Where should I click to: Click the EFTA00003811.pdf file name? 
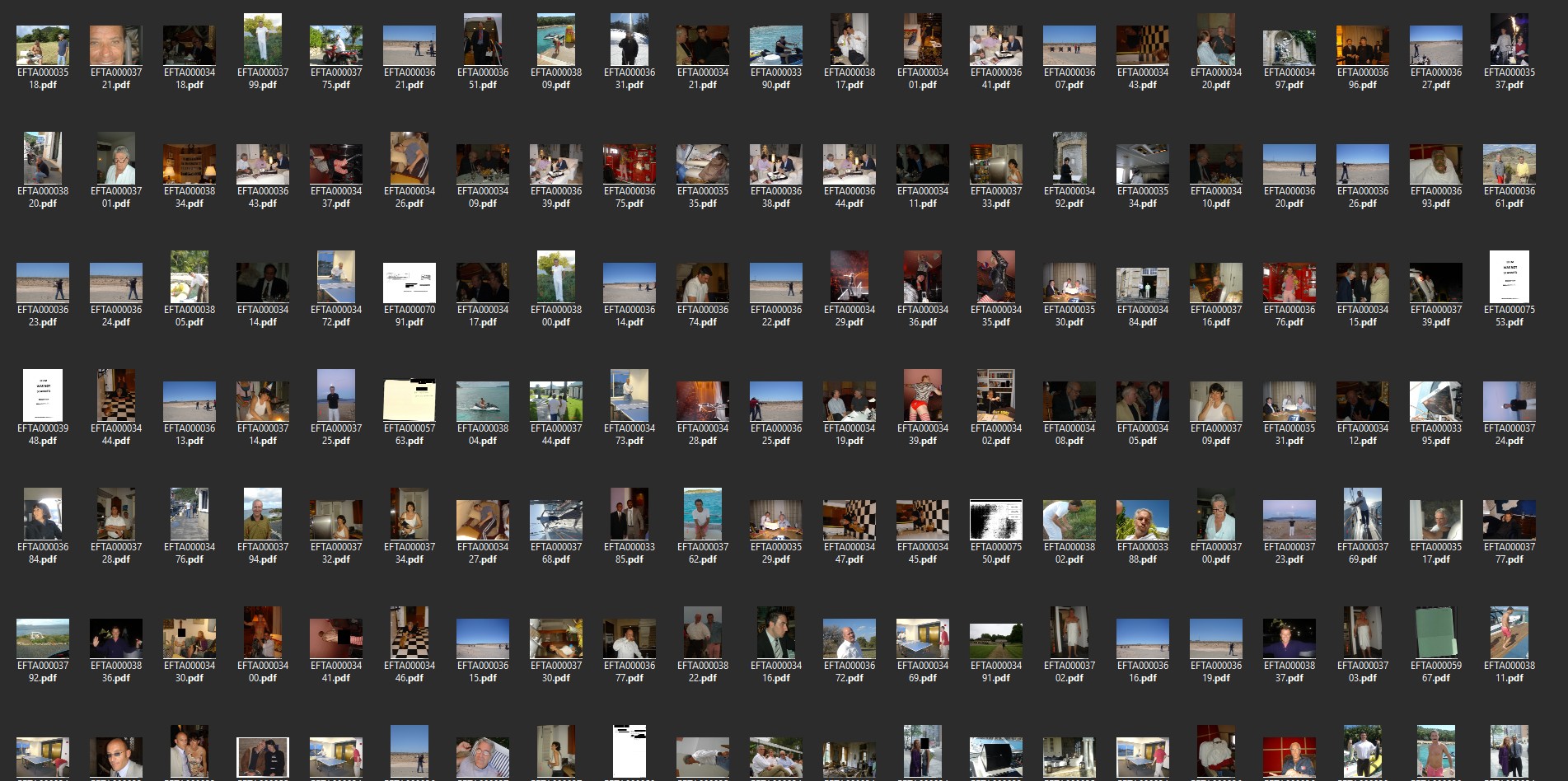tap(1509, 671)
